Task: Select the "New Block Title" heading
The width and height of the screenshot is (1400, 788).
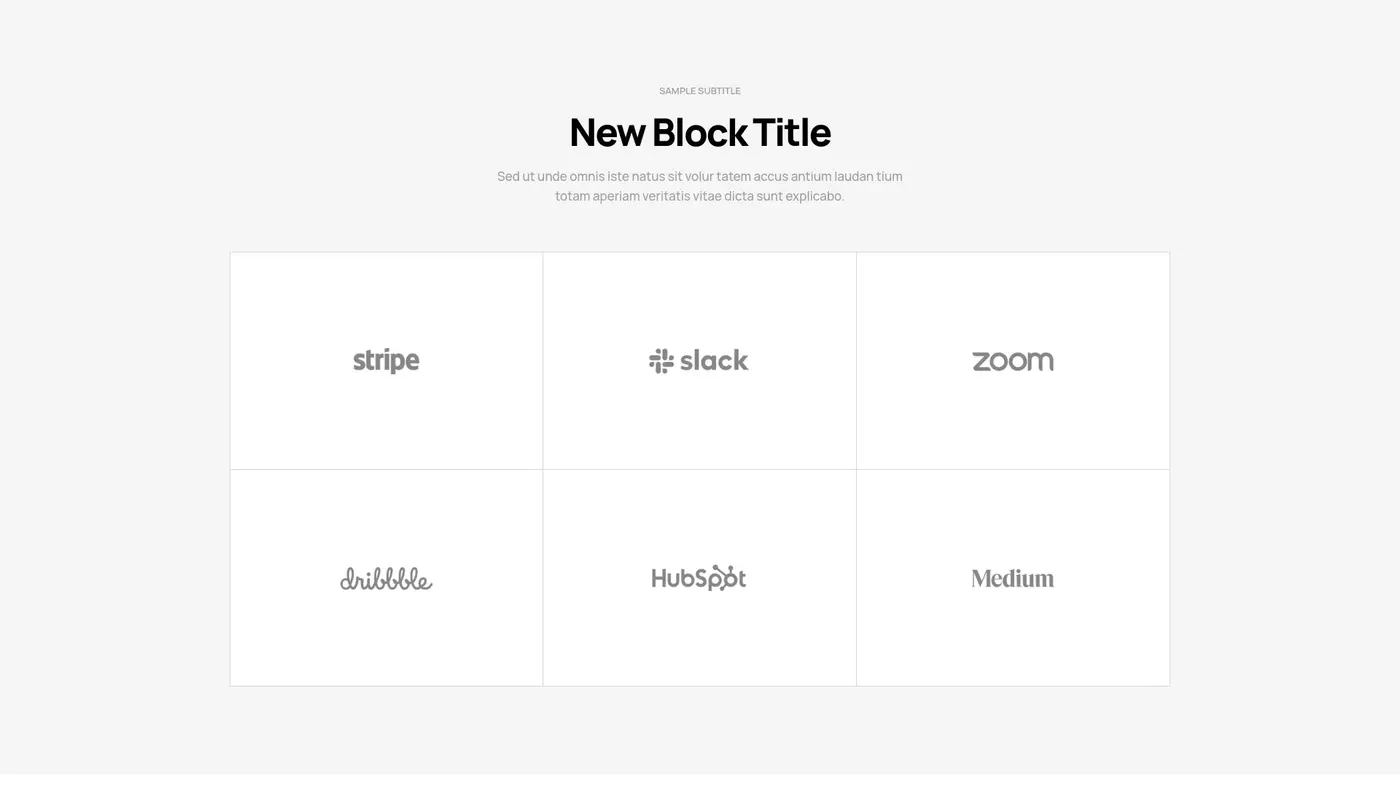Action: pyautogui.click(x=699, y=132)
